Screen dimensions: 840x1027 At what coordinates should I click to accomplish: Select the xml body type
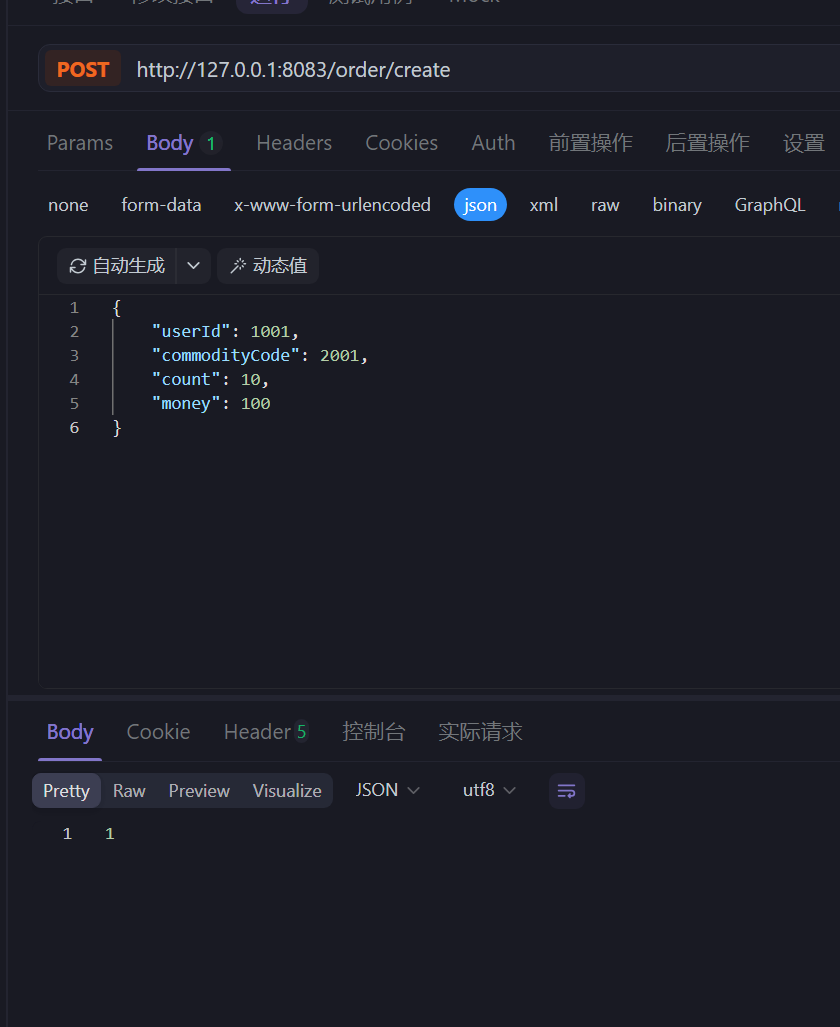[x=544, y=205]
